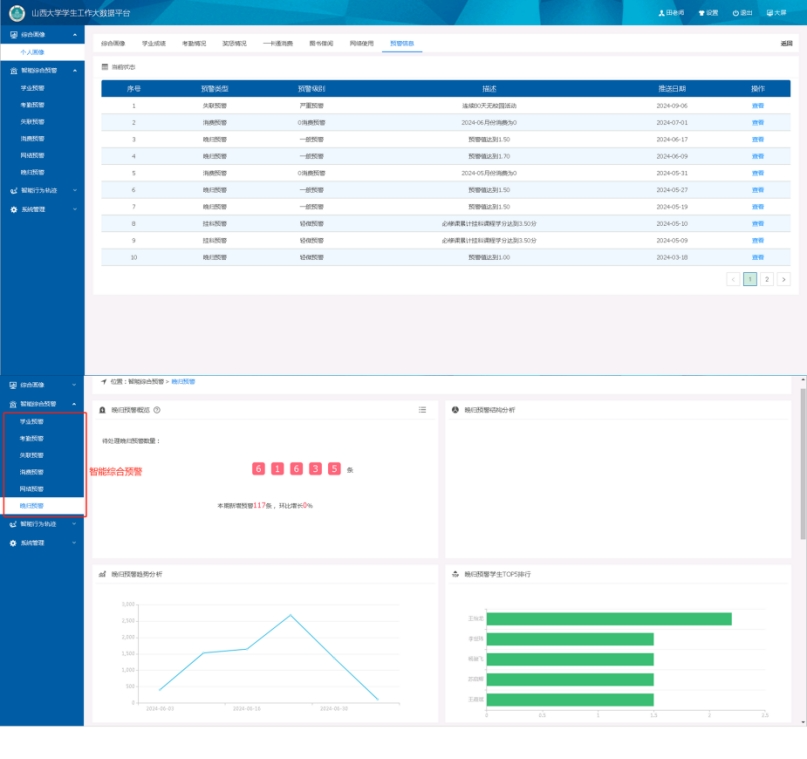Open the 大屏 big-screen view icon
Image resolution: width=807 pixels, height=759 pixels.
[x=770, y=13]
